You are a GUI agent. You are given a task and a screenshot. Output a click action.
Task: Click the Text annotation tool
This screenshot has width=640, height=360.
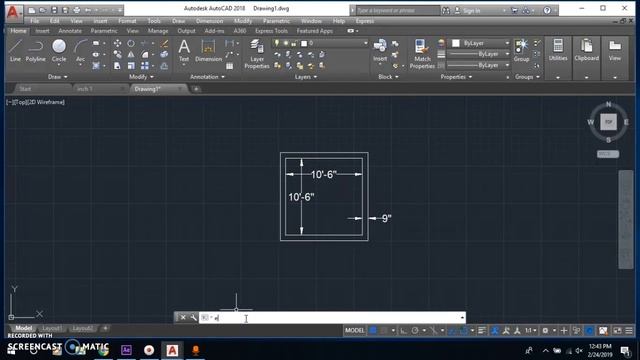(184, 51)
